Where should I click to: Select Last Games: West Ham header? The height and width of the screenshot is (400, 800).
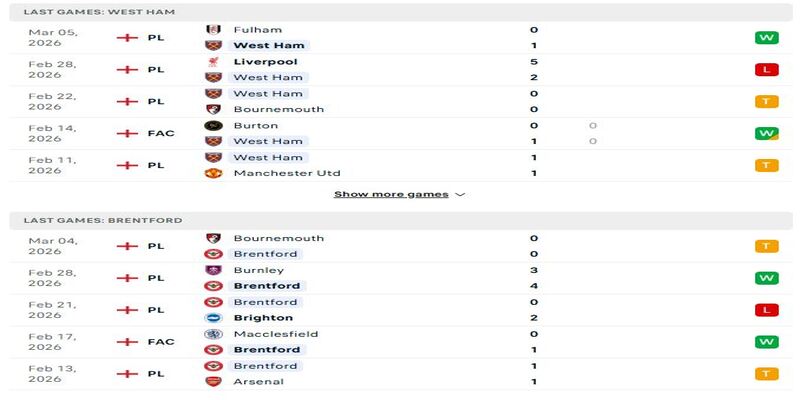pyautogui.click(x=99, y=11)
